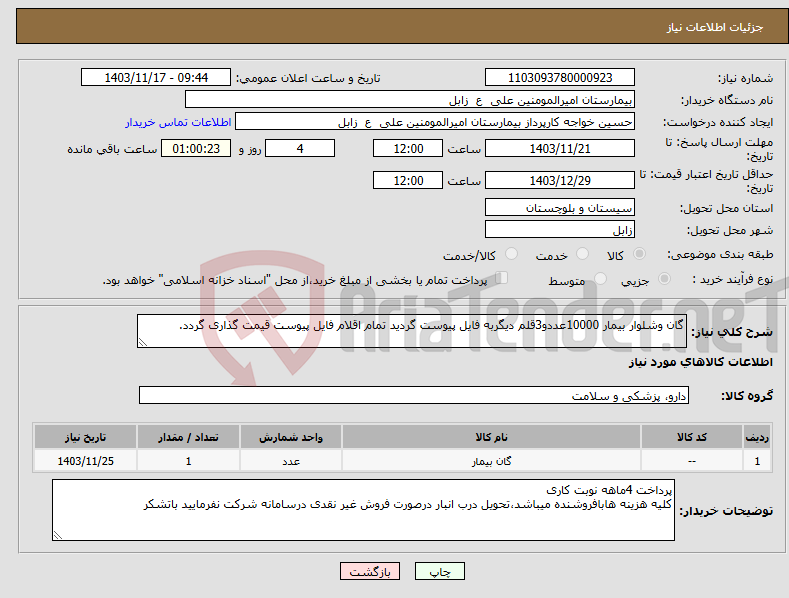The width and height of the screenshot is (789, 598).
Task: Open the اطلاعات تماس خریدار link
Action: [x=178, y=122]
